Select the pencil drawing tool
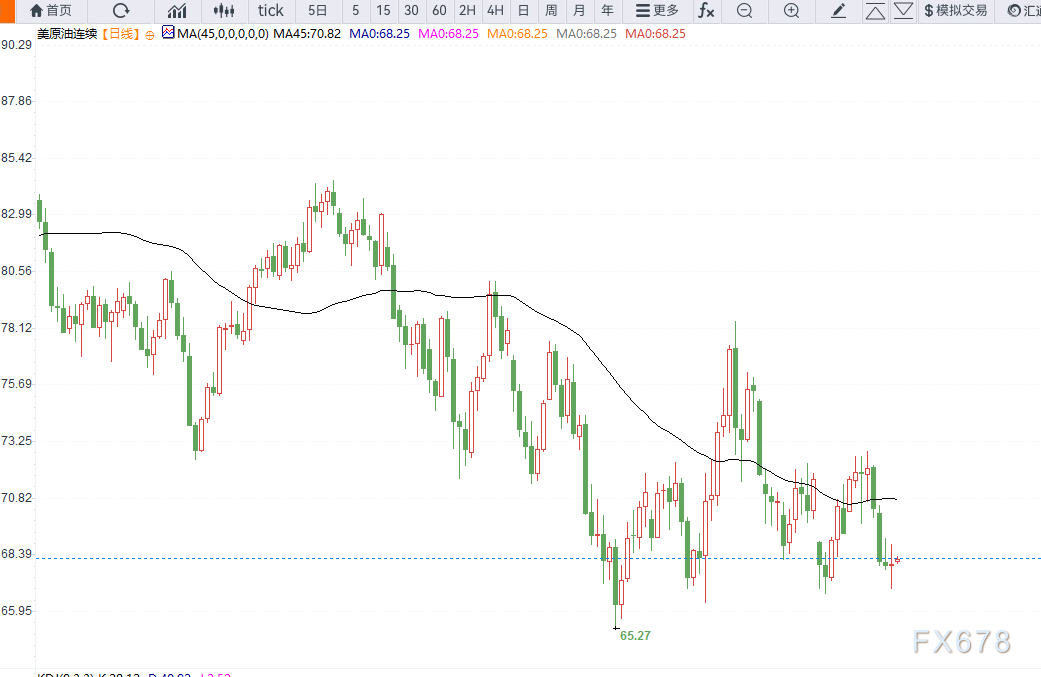The width and height of the screenshot is (1041, 677). pyautogui.click(x=839, y=11)
